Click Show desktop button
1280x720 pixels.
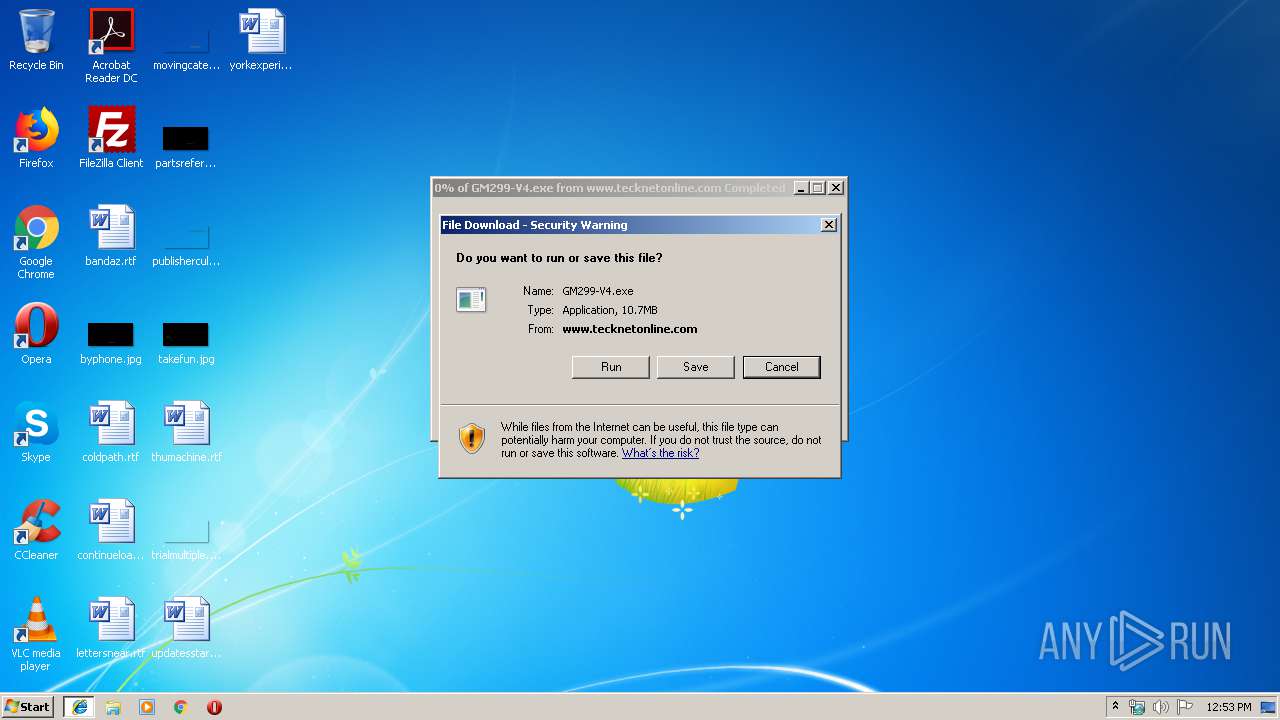pyautogui.click(x=1270, y=707)
